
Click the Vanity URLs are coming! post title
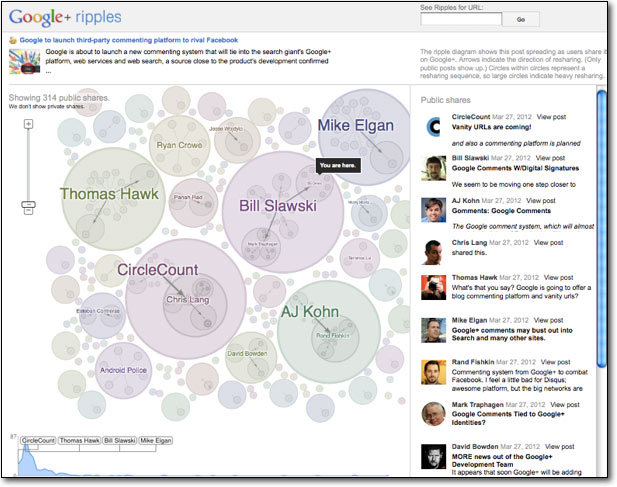(x=491, y=127)
